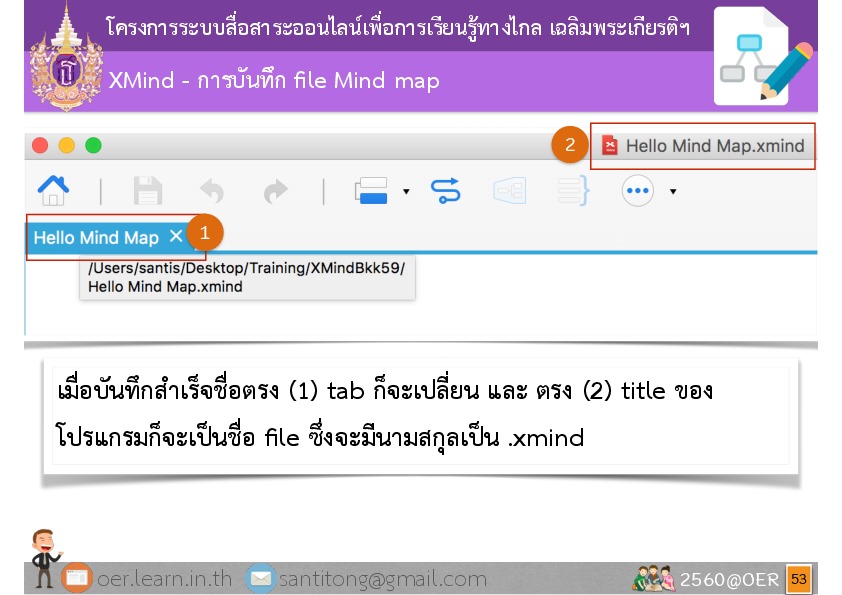Image resolution: width=842 pixels, height=595 pixels.
Task: Click the blue Relationship connector icon
Action: point(445,190)
